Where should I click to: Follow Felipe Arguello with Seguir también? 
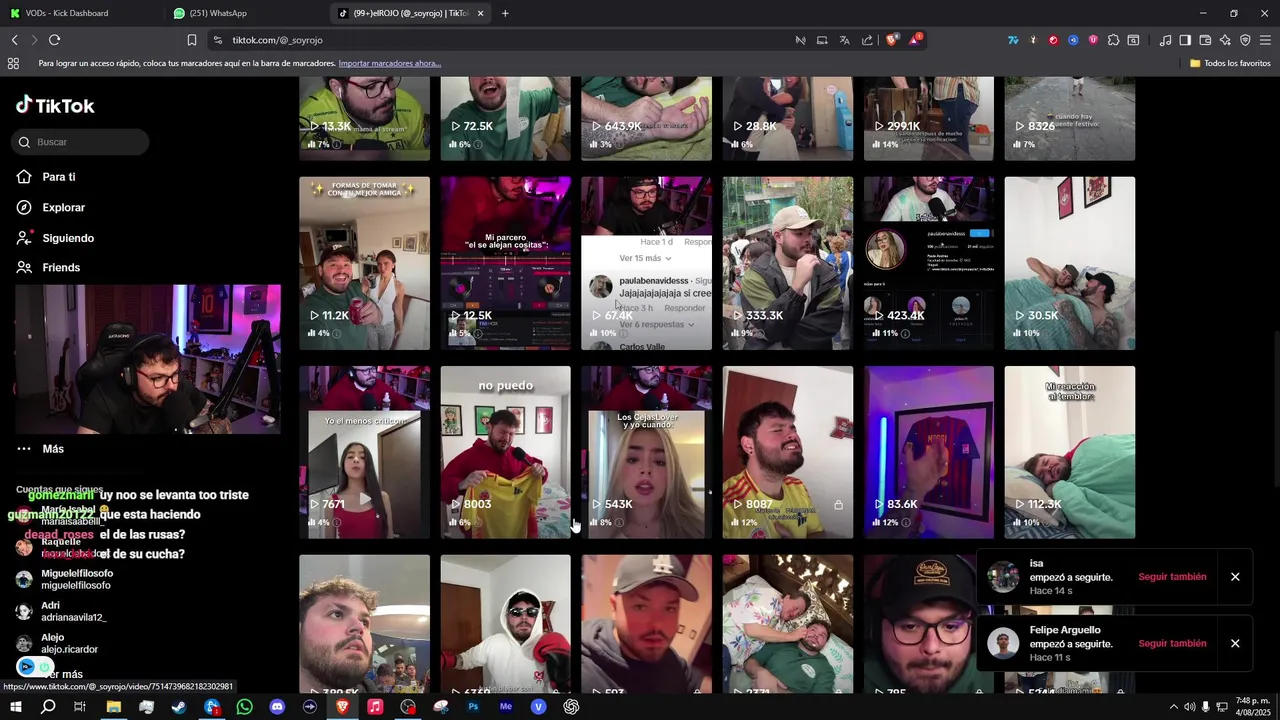pos(1172,644)
